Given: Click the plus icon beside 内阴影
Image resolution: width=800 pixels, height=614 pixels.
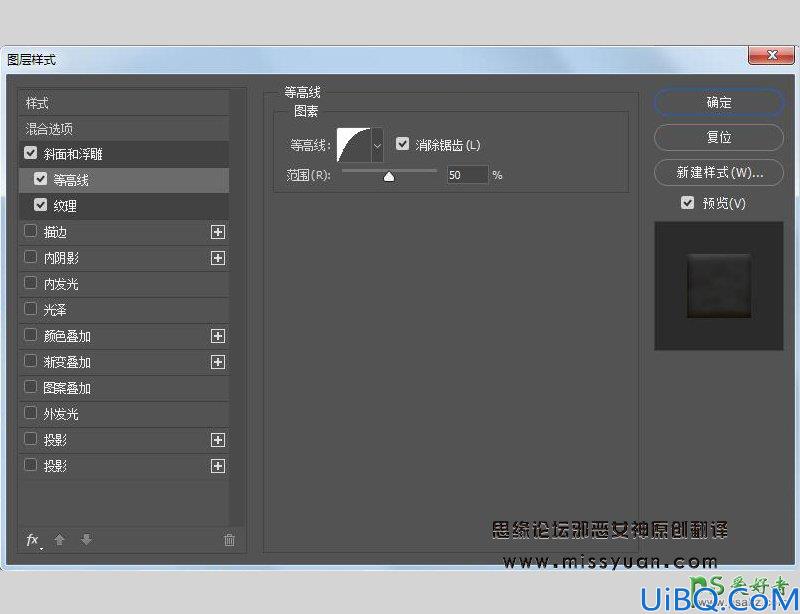Looking at the screenshot, I should coord(218,258).
